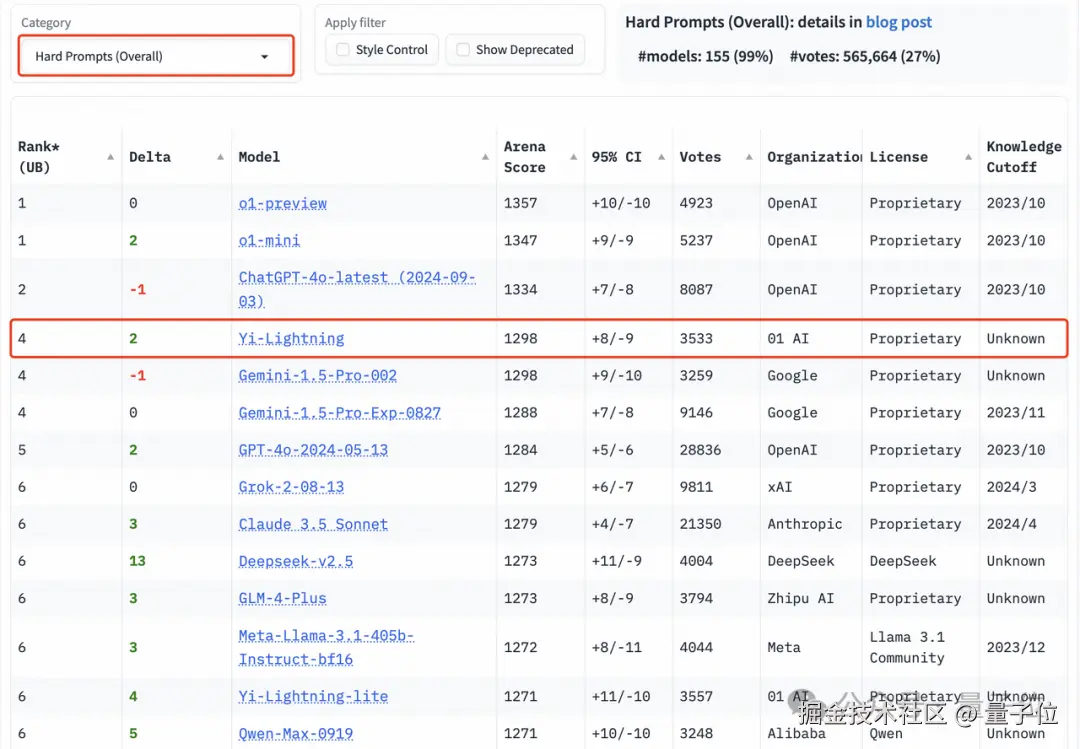
Task: Open the Gemini-1.5-Pro-002 link
Action: (318, 376)
